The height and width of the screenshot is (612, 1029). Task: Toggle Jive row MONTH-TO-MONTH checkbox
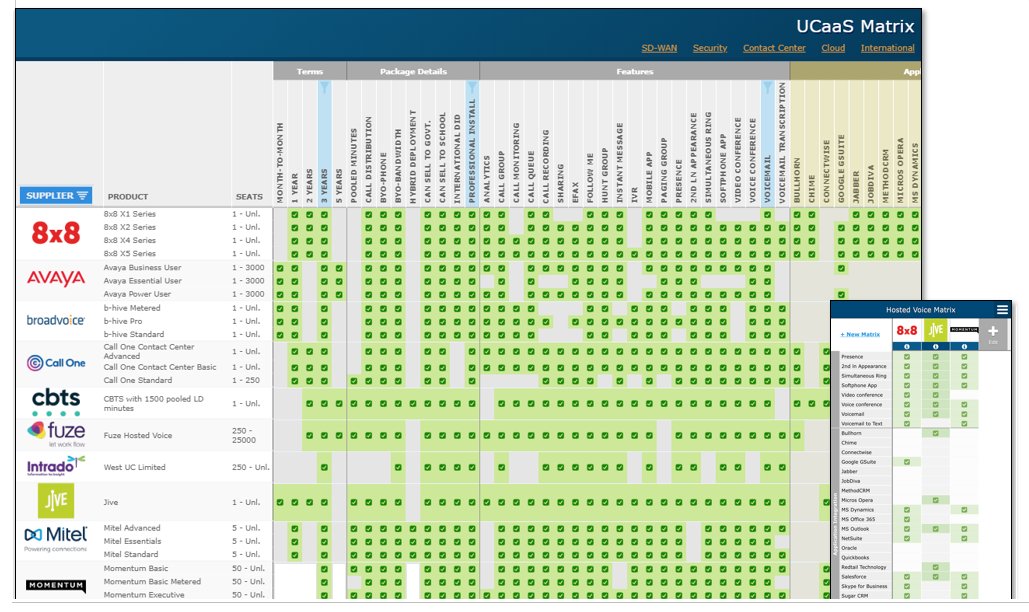(x=280, y=502)
